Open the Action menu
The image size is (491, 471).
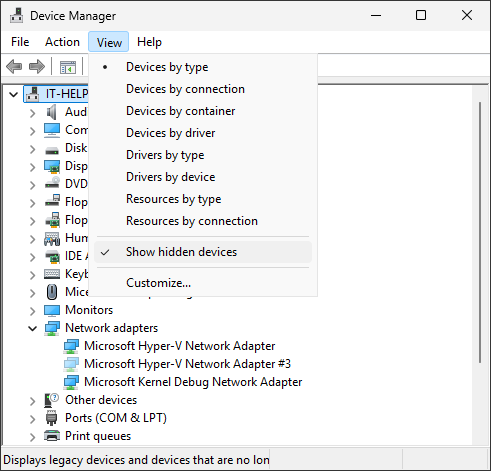pyautogui.click(x=62, y=42)
